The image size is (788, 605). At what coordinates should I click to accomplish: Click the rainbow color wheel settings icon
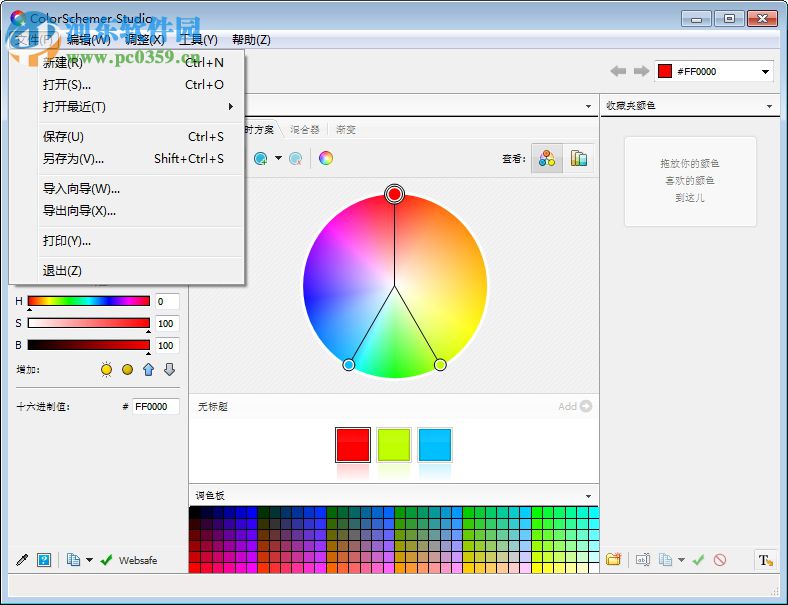pos(326,158)
